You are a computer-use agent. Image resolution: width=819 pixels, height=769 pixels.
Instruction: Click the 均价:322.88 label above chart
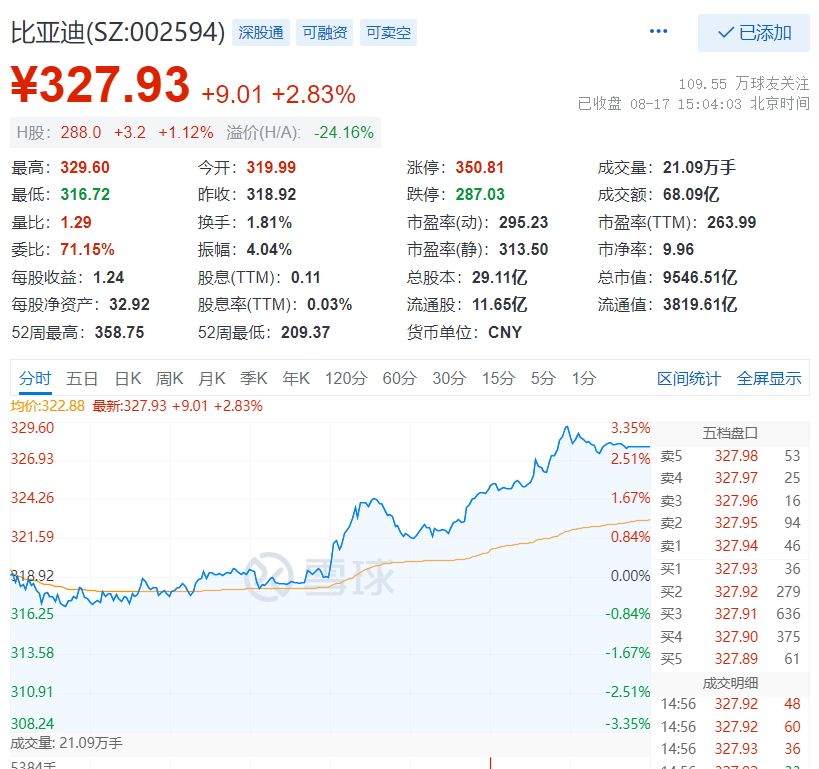[x=48, y=406]
